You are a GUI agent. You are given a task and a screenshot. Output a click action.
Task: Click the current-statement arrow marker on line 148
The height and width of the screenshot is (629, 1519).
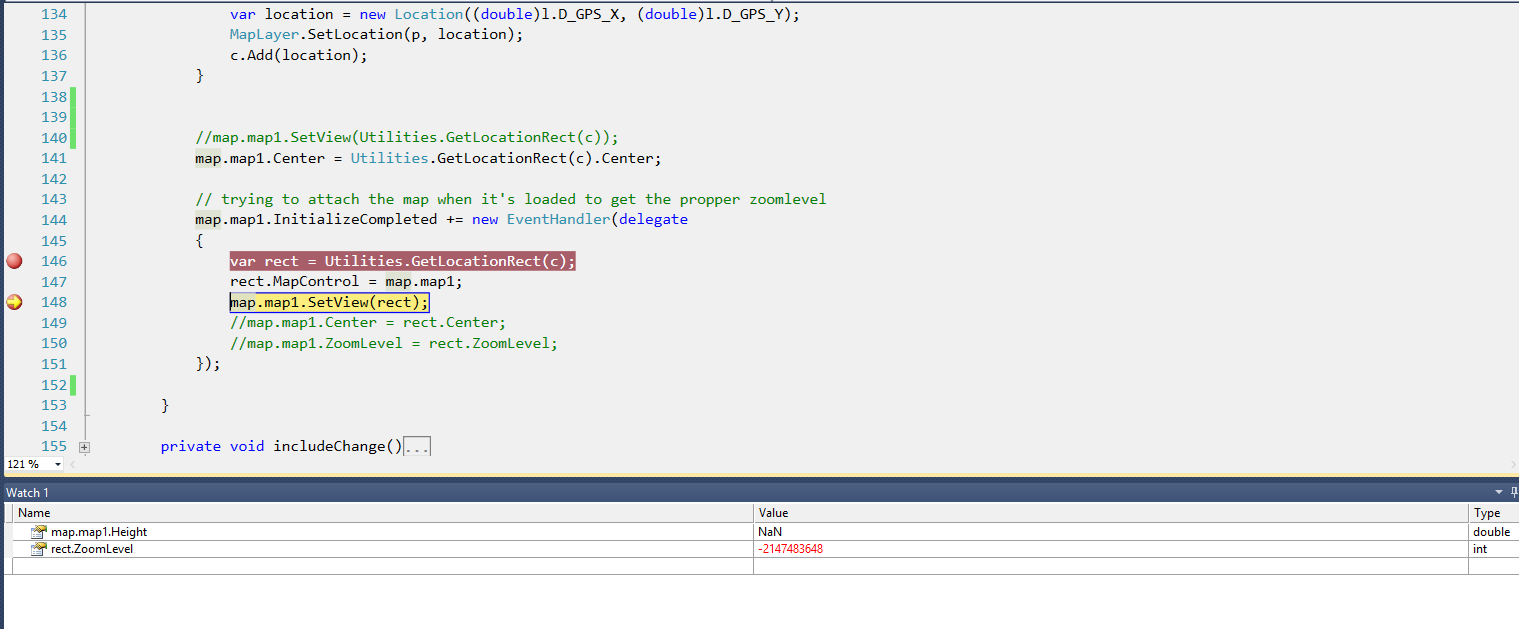14,302
